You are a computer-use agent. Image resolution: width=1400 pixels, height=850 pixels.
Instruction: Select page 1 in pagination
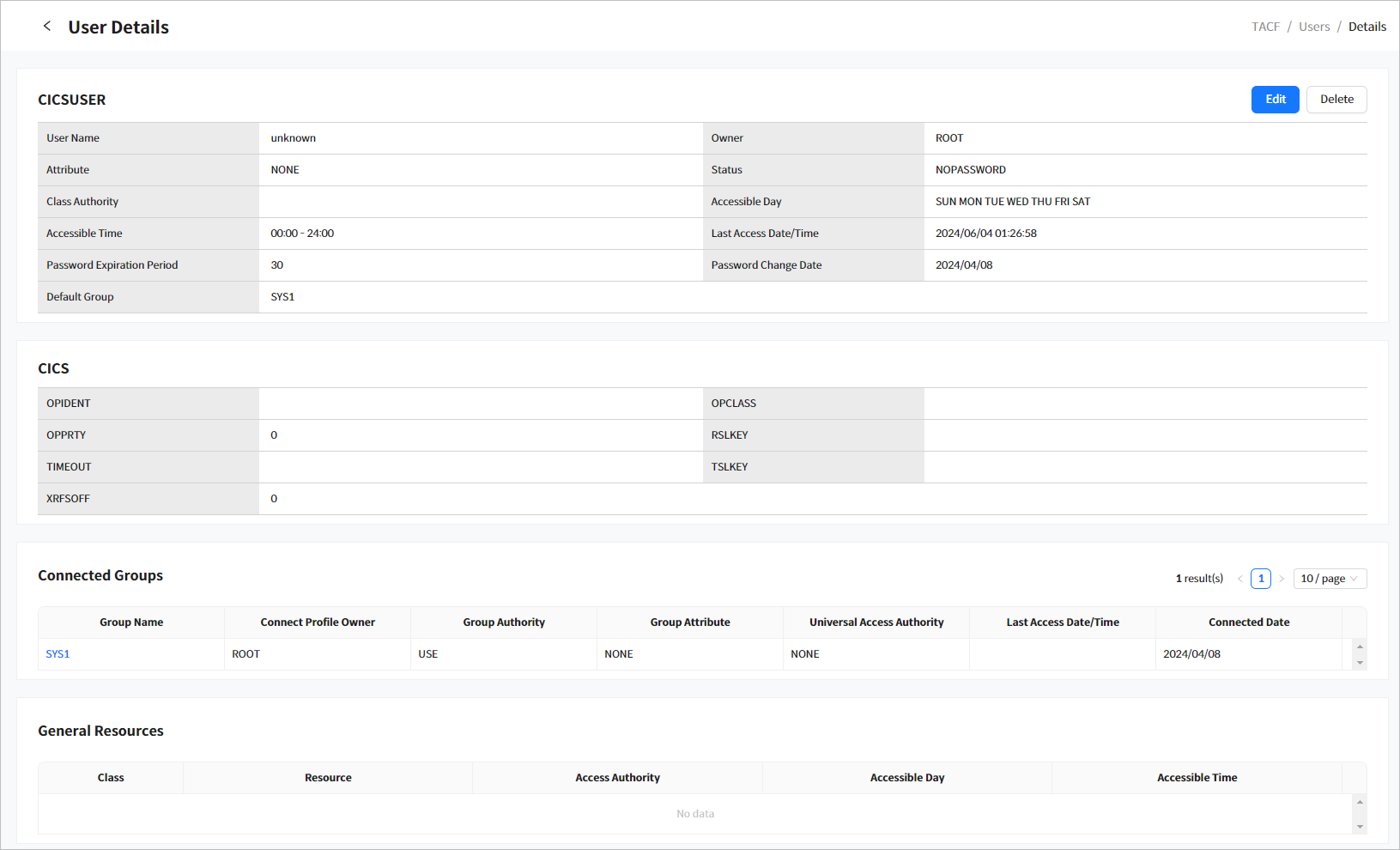pyautogui.click(x=1260, y=579)
